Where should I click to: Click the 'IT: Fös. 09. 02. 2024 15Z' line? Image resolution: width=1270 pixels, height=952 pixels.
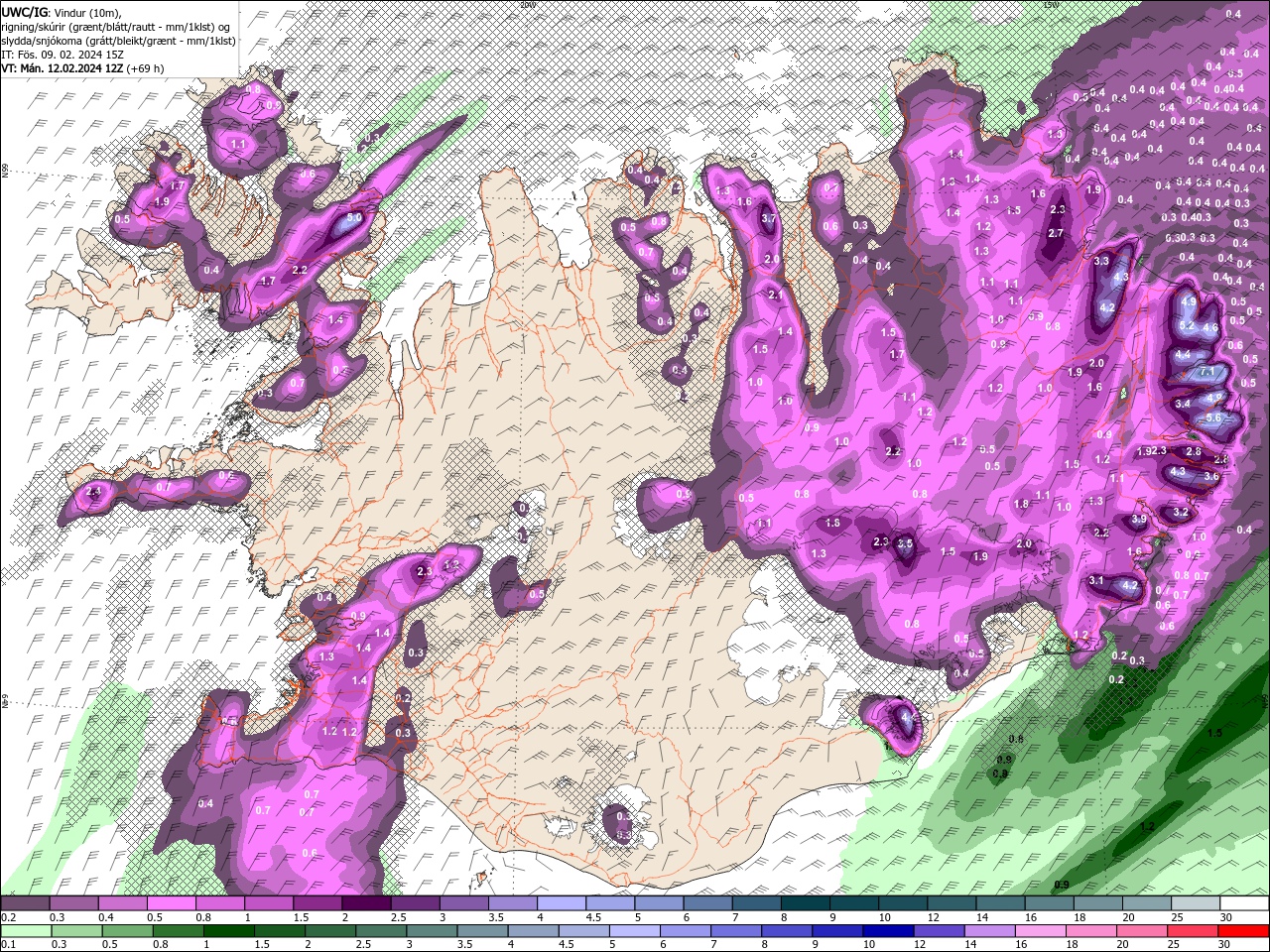[x=63, y=55]
